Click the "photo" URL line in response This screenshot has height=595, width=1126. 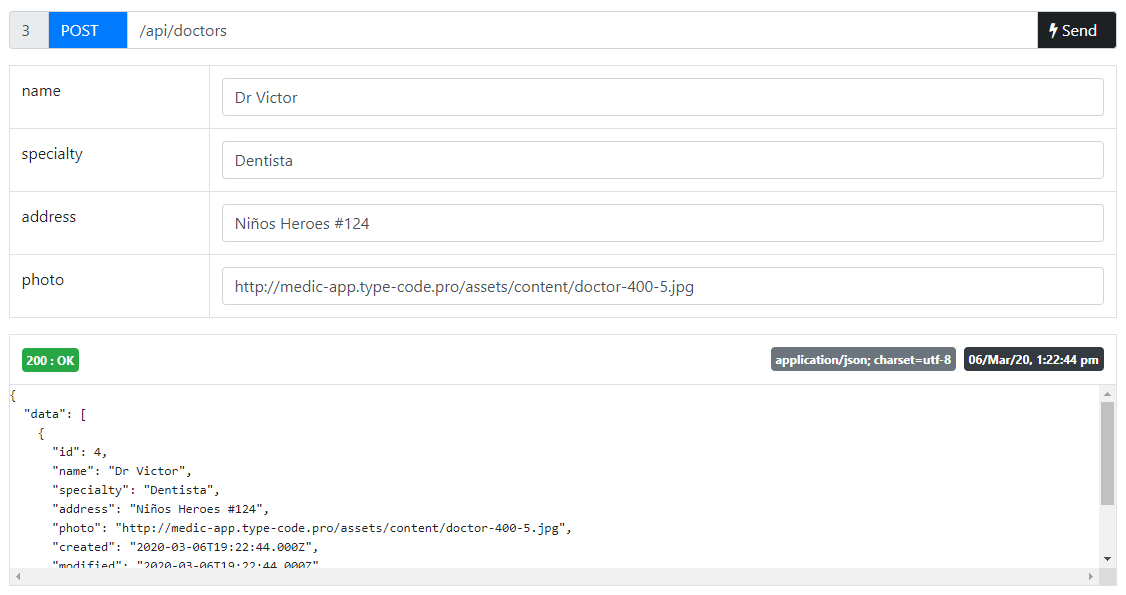(312, 528)
